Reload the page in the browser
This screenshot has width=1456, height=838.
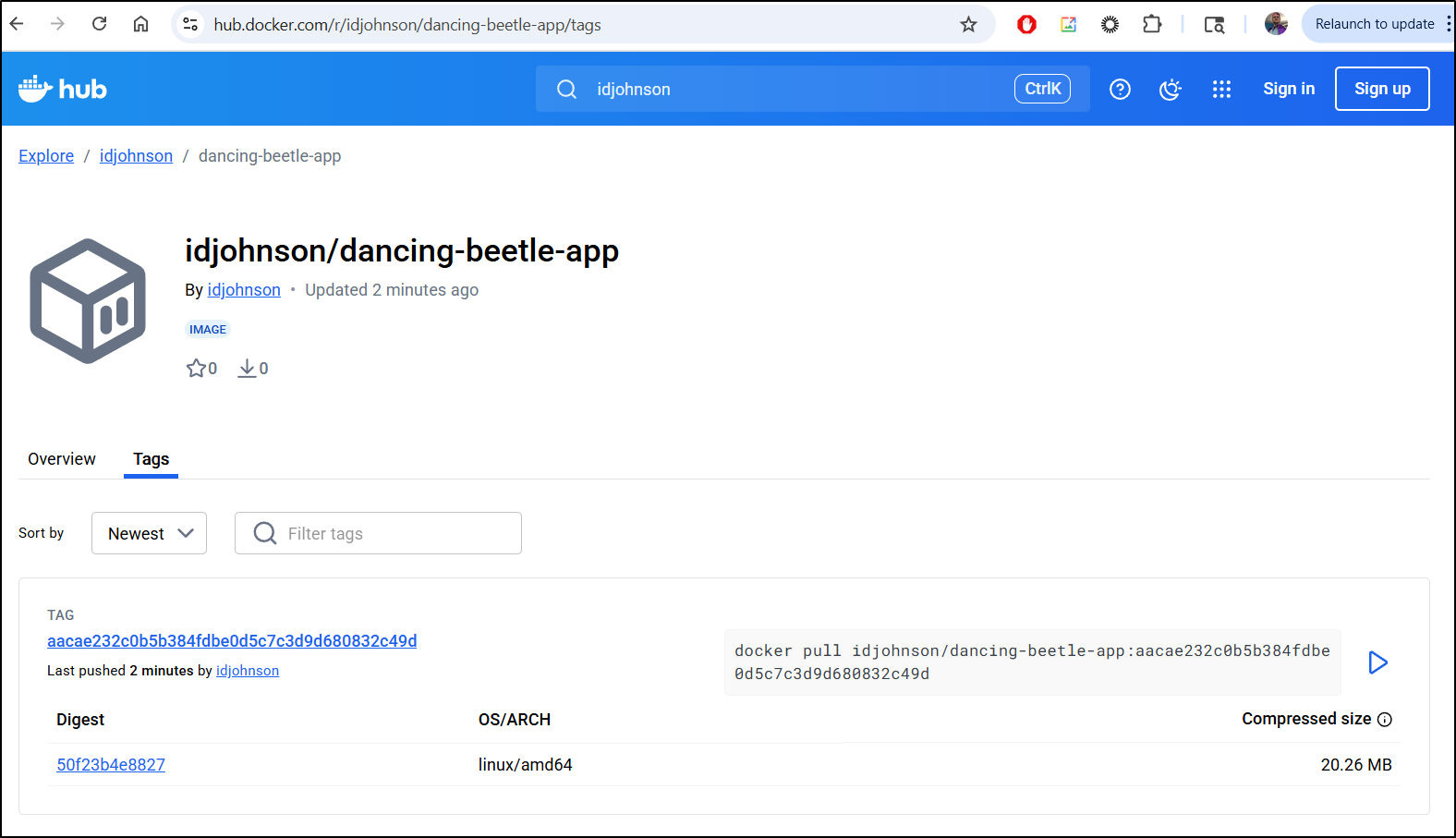(100, 24)
